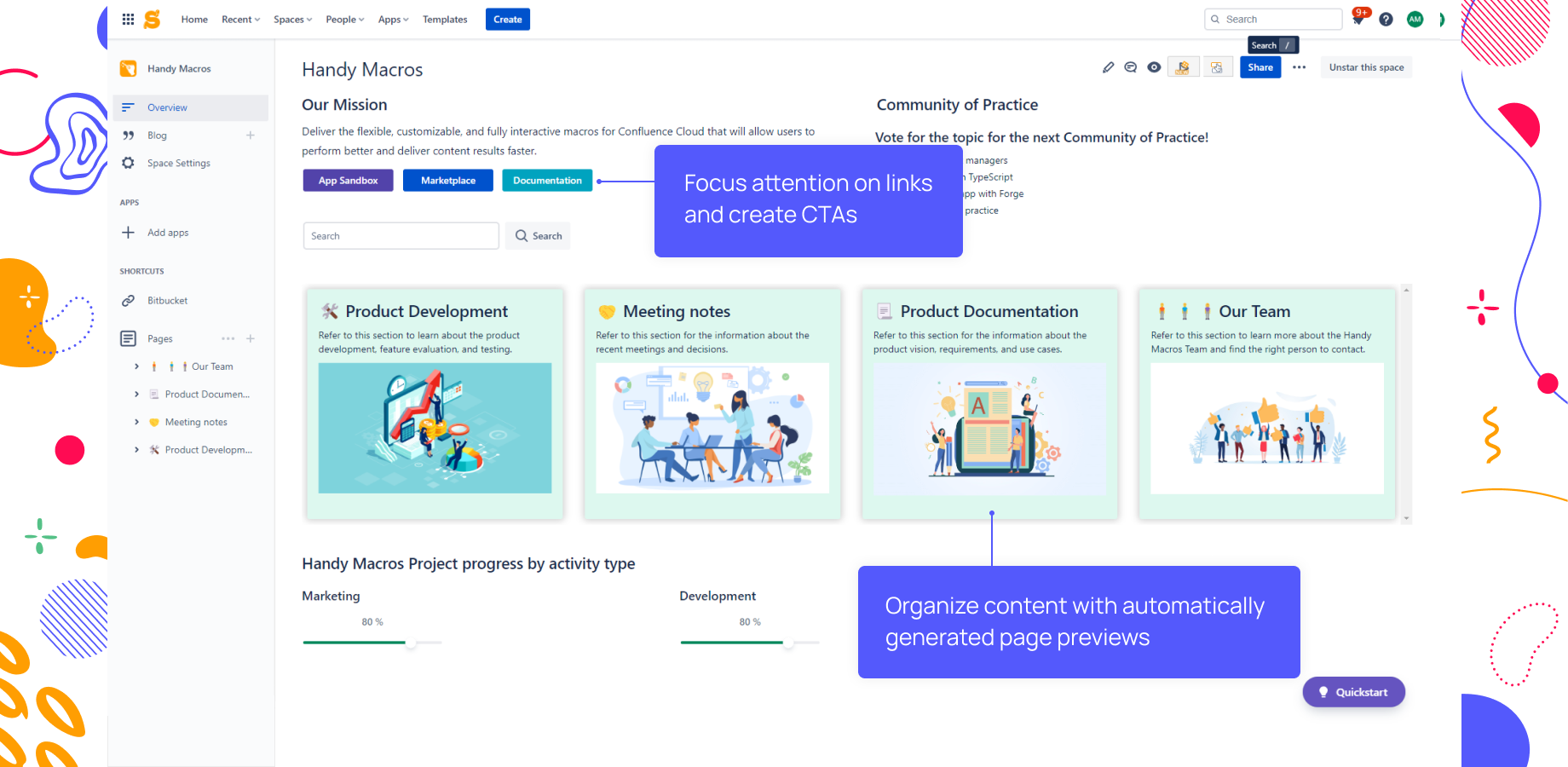
Task: Open the Spaces dropdown menu
Action: 292,20
